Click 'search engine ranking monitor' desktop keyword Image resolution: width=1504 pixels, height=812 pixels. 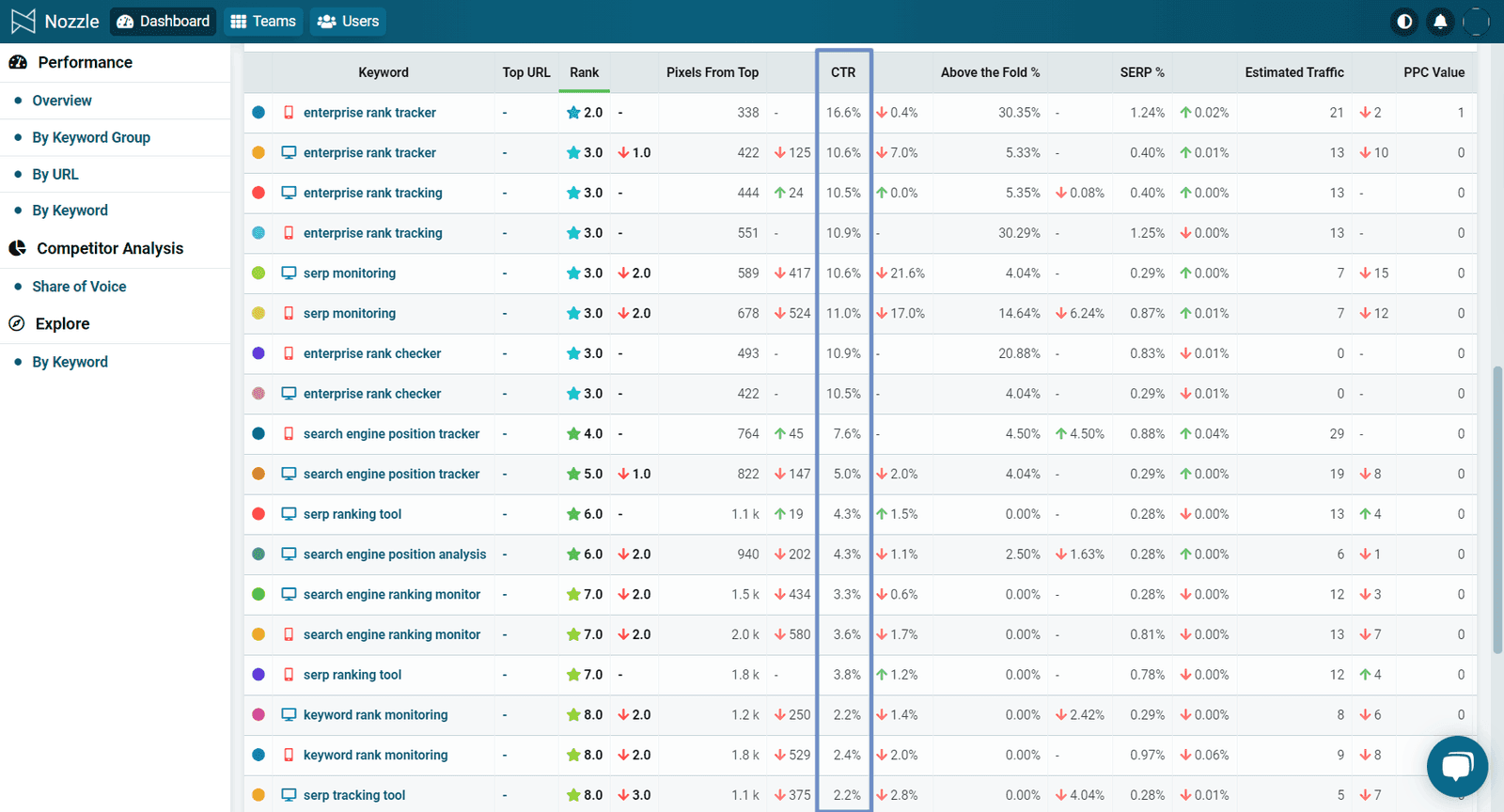tap(392, 595)
